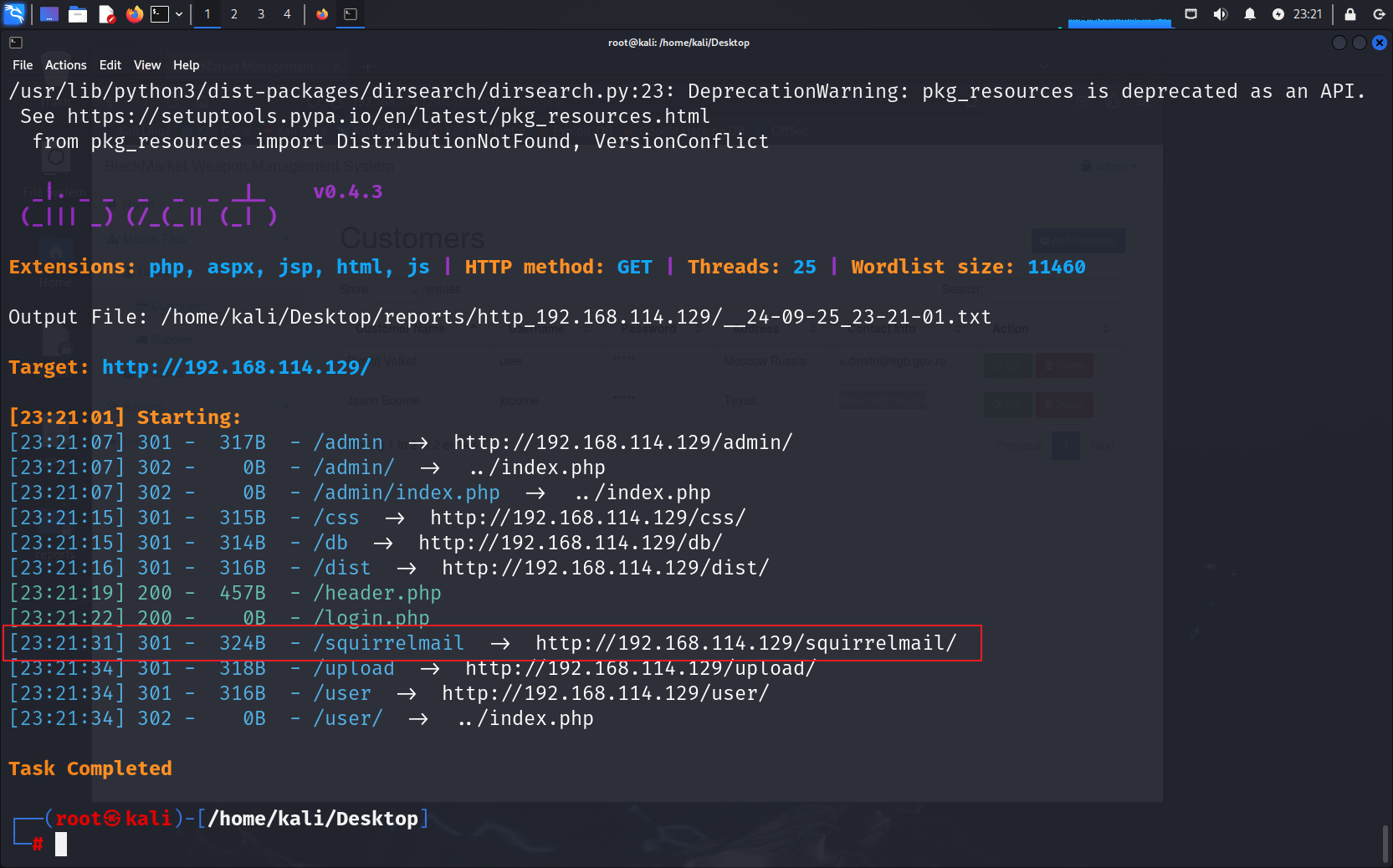Open the volume control tray icon
The height and width of the screenshot is (868, 1393).
point(1221,14)
